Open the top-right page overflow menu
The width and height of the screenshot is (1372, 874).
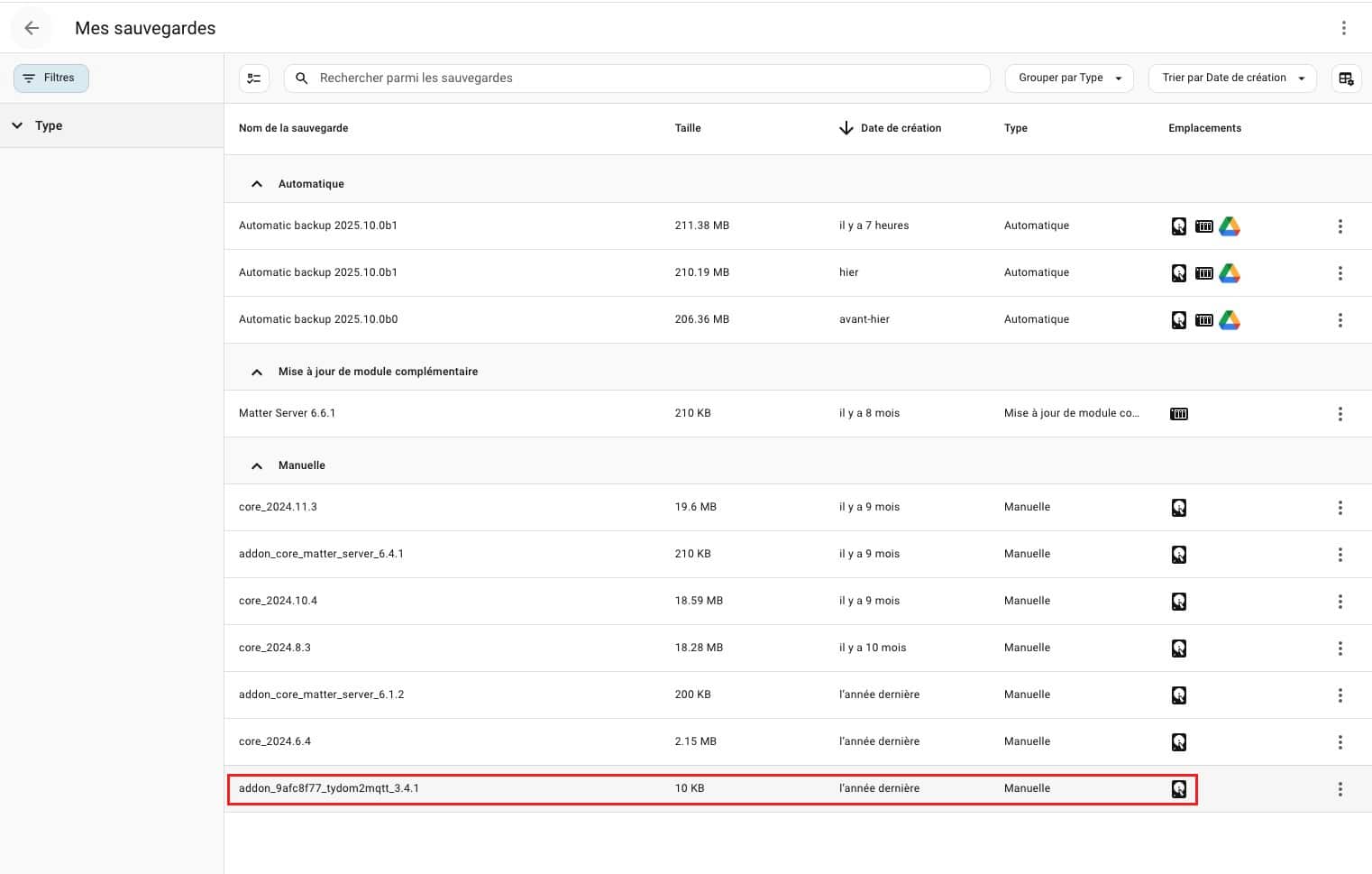(x=1343, y=28)
